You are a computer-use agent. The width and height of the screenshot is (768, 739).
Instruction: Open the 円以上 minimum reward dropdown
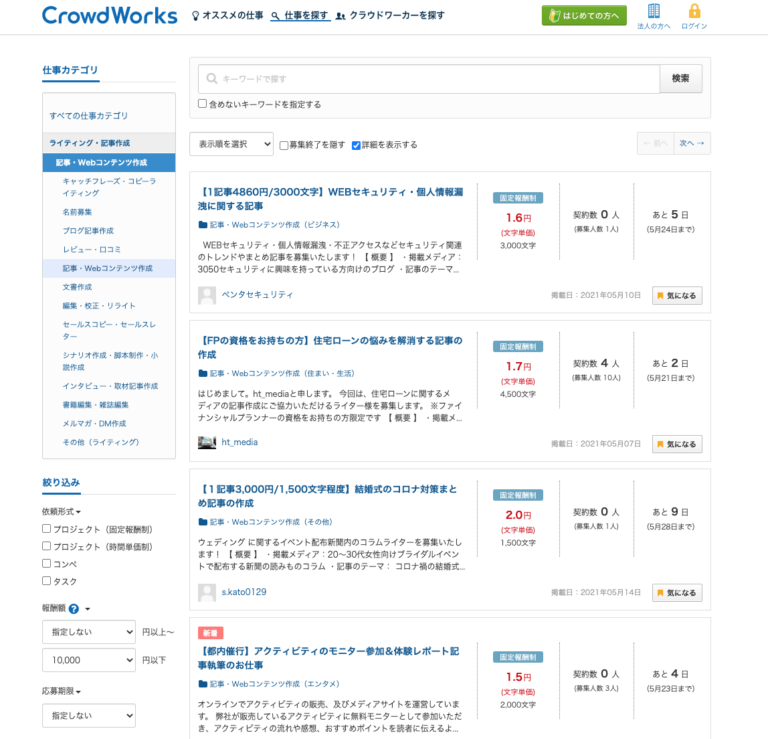click(89, 632)
